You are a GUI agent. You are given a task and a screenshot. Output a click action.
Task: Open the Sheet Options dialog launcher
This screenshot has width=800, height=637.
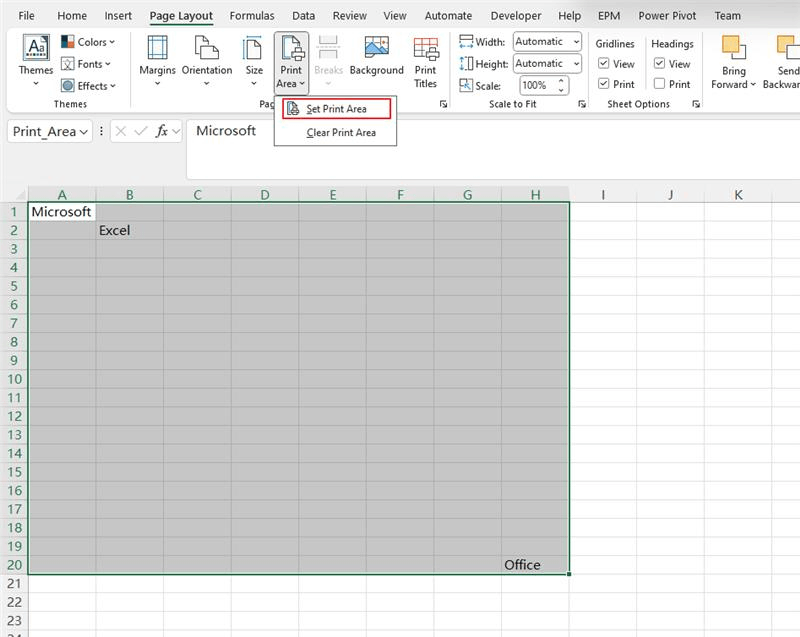tap(696, 104)
